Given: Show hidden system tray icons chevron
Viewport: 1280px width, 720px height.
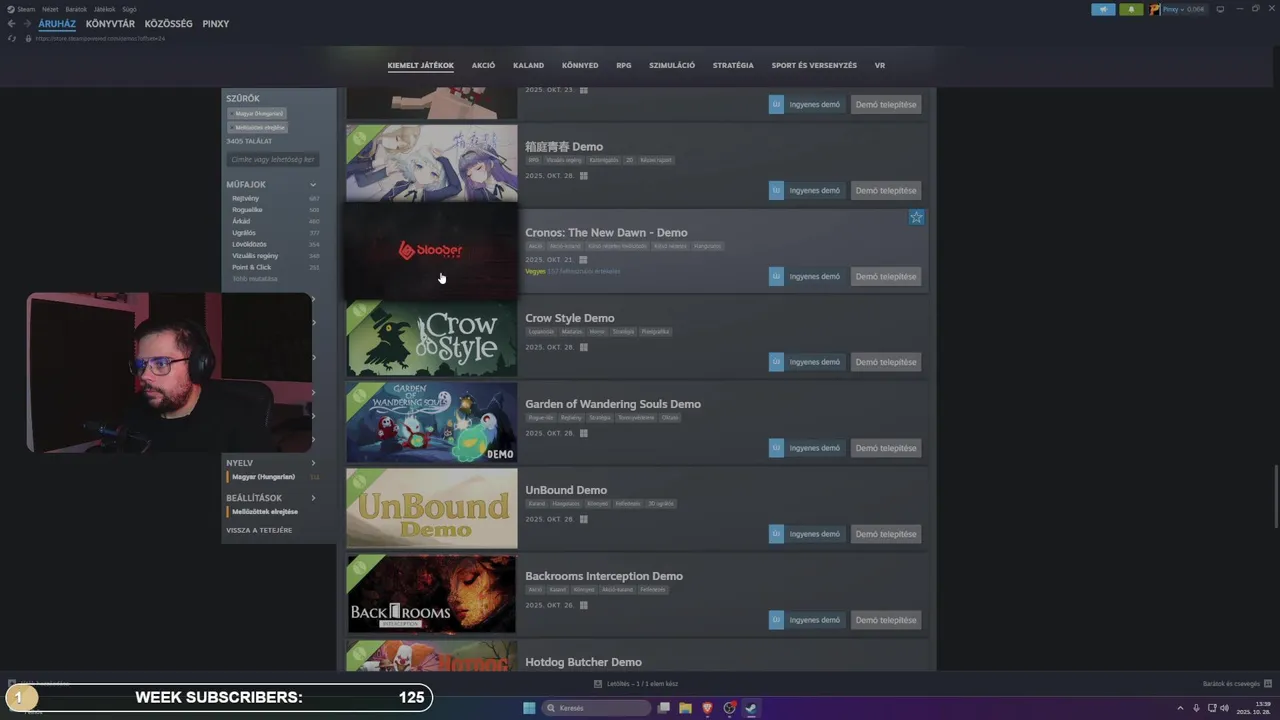Looking at the screenshot, I should pos(1179,708).
